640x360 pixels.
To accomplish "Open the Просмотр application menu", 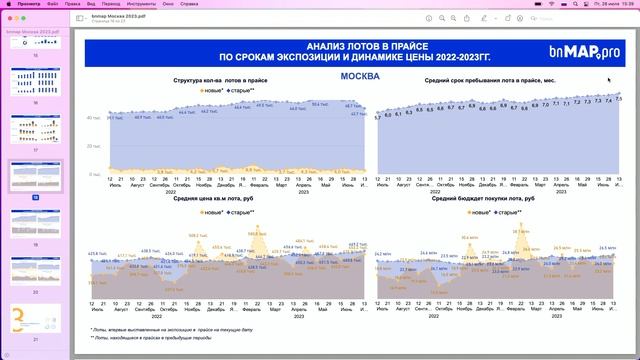I will 29,4.
